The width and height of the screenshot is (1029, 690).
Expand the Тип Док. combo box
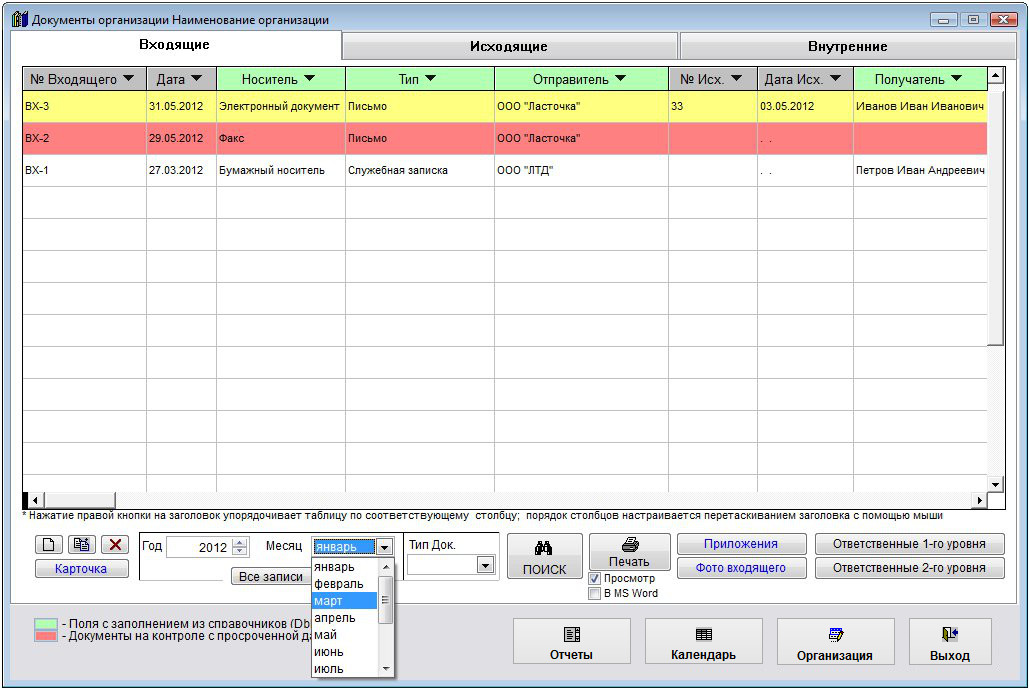pos(485,565)
